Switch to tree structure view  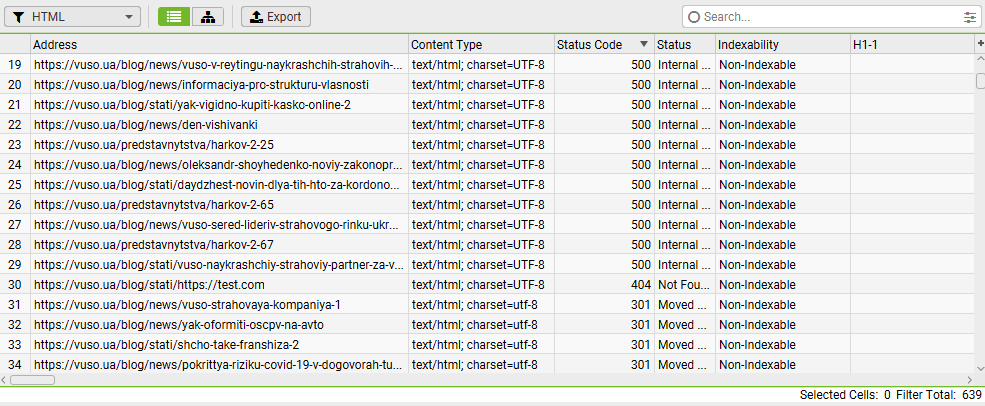pyautogui.click(x=207, y=17)
